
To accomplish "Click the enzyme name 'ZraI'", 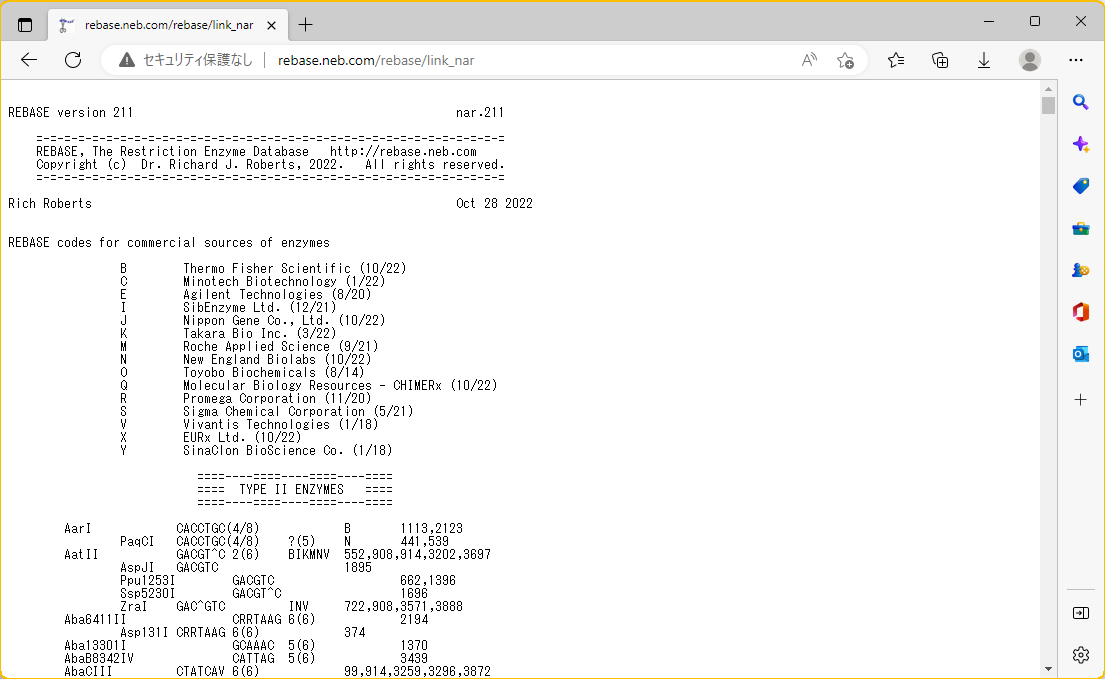I will click(x=134, y=606).
